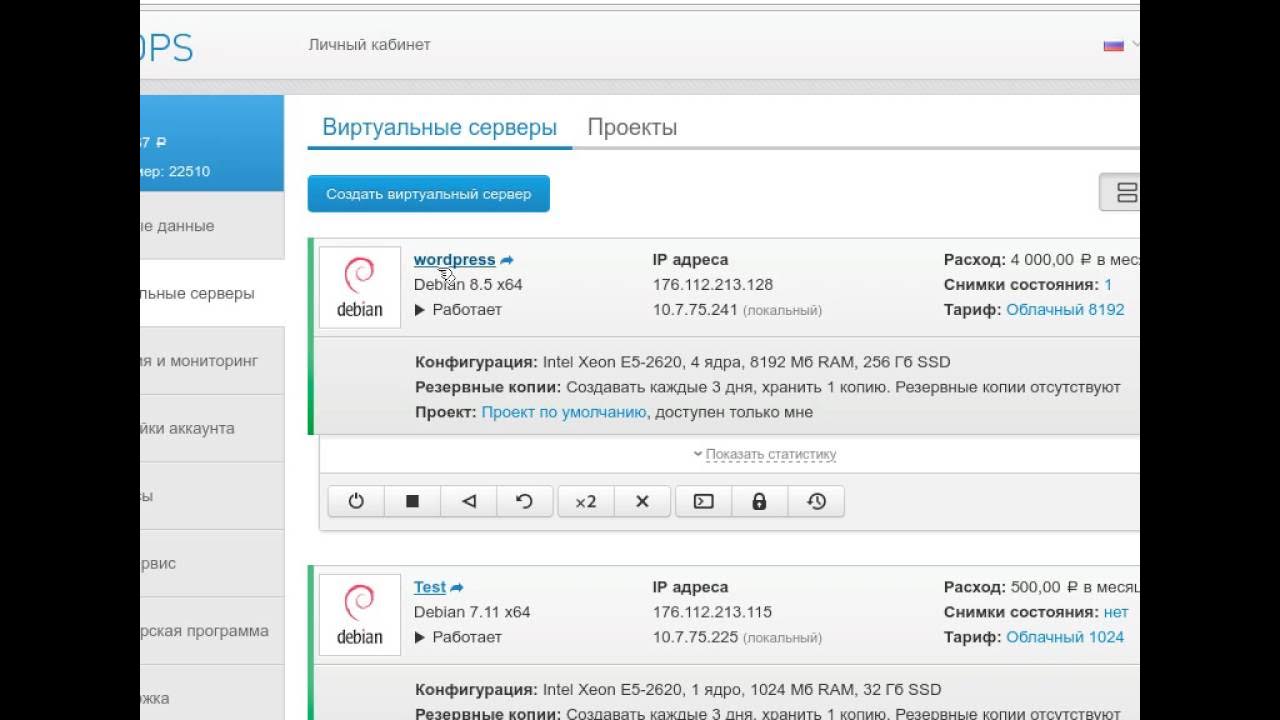The width and height of the screenshot is (1280, 720).
Task: Click the power icon for wordpress server
Action: coord(356,502)
